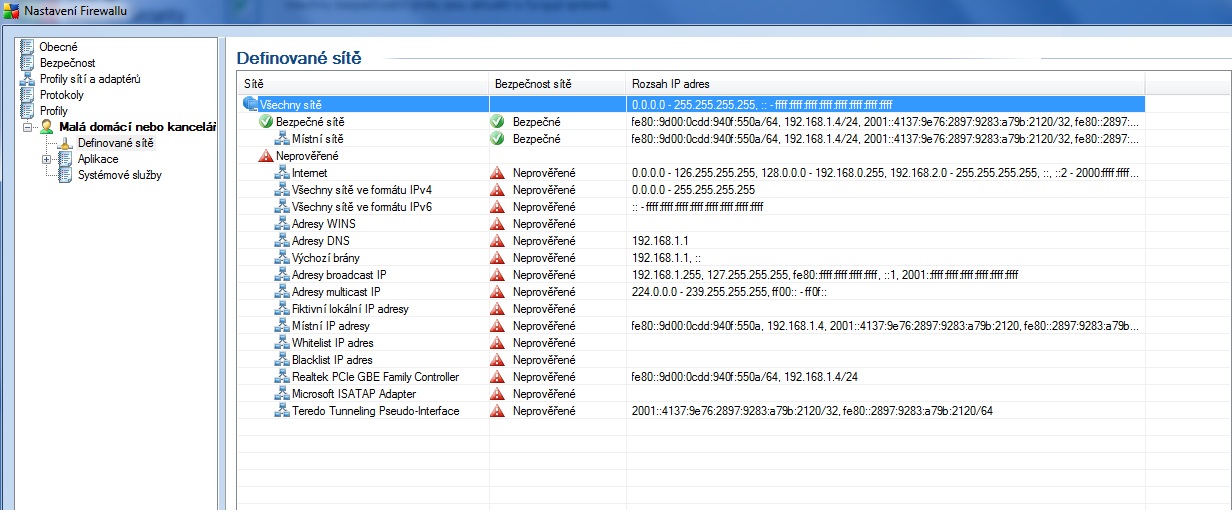Click the Profily sítí a adaptérů icon
Screen dimensions: 1232x513
pyautogui.click(x=27, y=79)
